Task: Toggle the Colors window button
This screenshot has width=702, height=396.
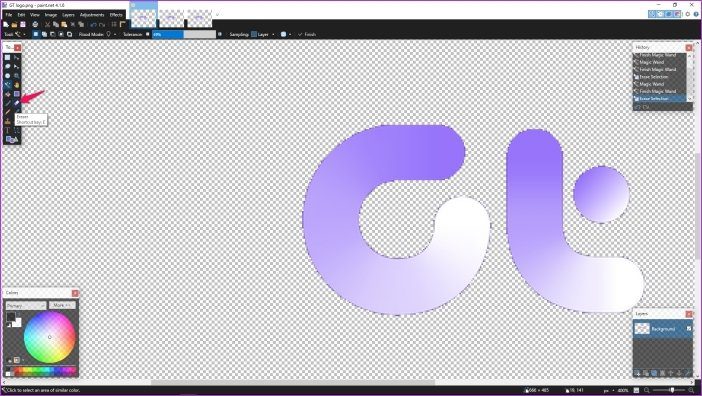Action: 677,14
